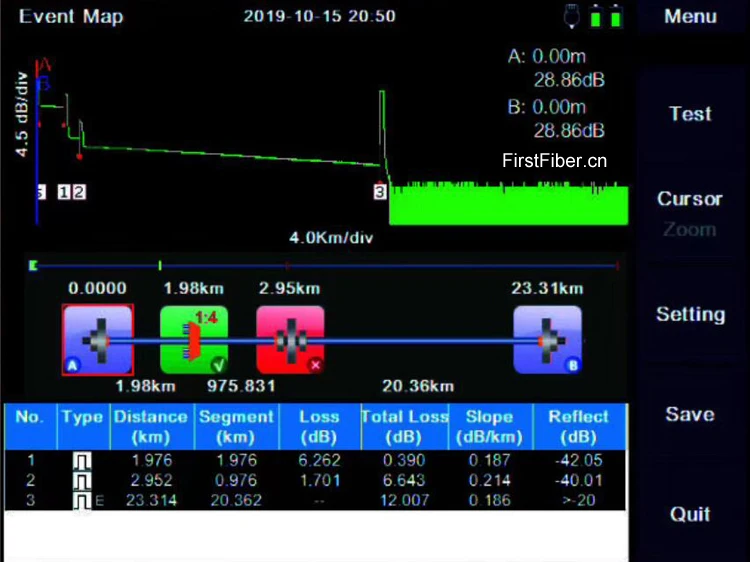Select event row 2 at 2.952 km
Screen dimensions: 750x562
(315, 481)
